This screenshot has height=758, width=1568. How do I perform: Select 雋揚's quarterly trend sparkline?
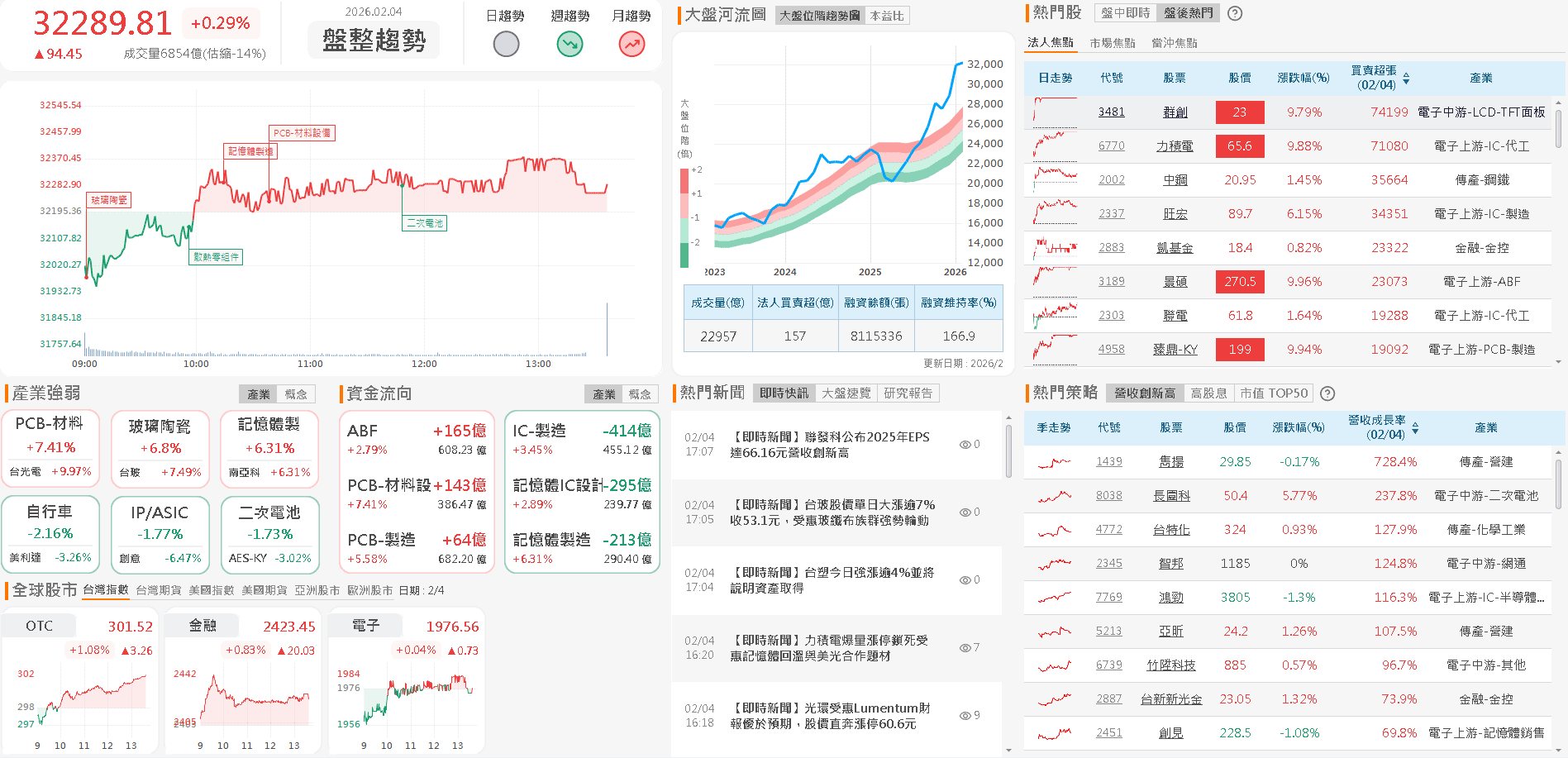click(1053, 462)
